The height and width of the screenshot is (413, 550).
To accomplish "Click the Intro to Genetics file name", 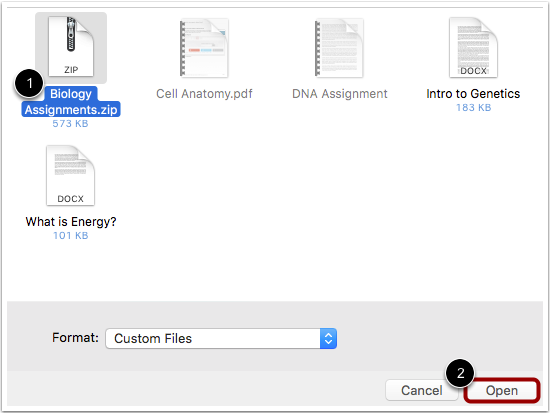I will pyautogui.click(x=473, y=94).
